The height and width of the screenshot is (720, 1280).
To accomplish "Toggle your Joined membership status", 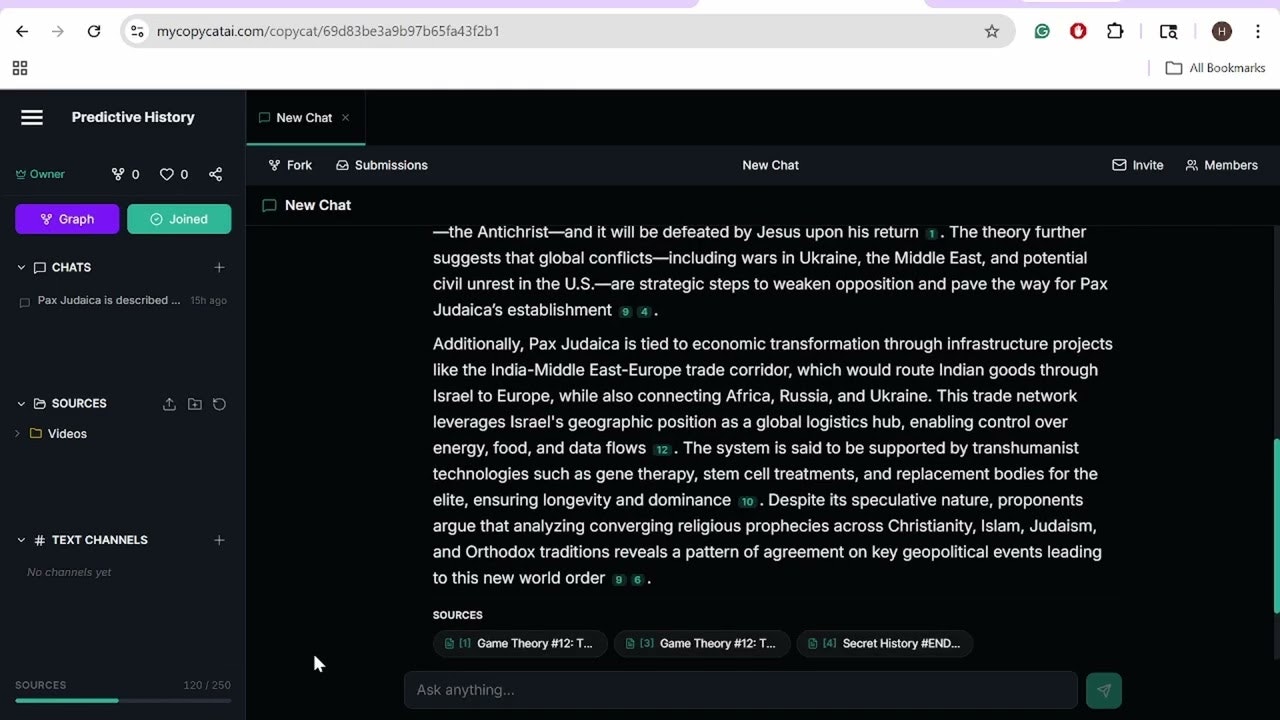I will [179, 218].
